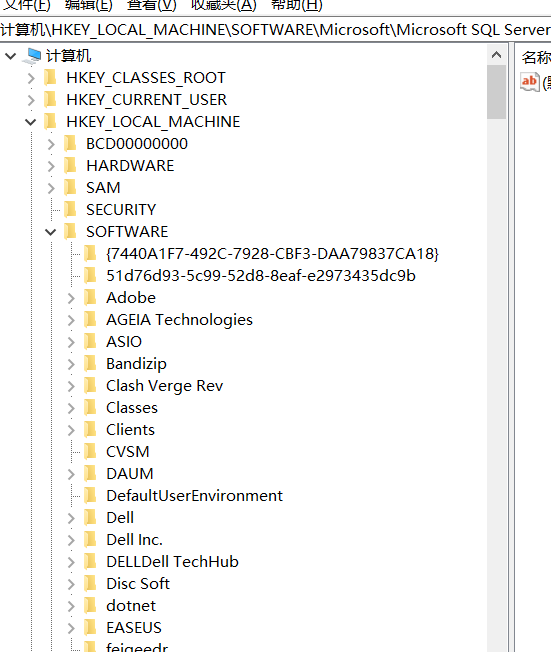The width and height of the screenshot is (551, 652).
Task: Click Classes folder icon
Action: pos(90,408)
